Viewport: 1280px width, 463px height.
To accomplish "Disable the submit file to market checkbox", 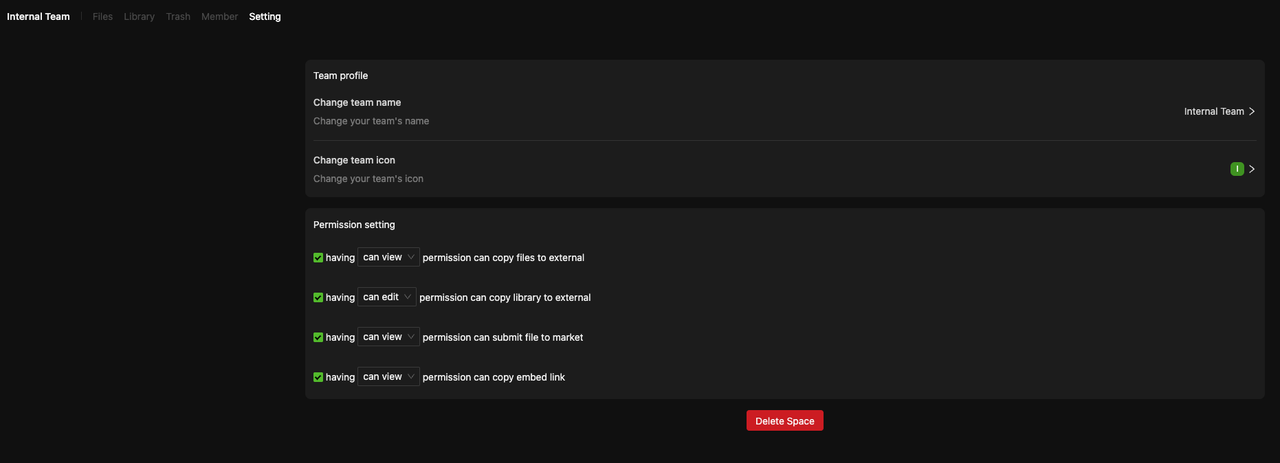I will pyautogui.click(x=318, y=337).
